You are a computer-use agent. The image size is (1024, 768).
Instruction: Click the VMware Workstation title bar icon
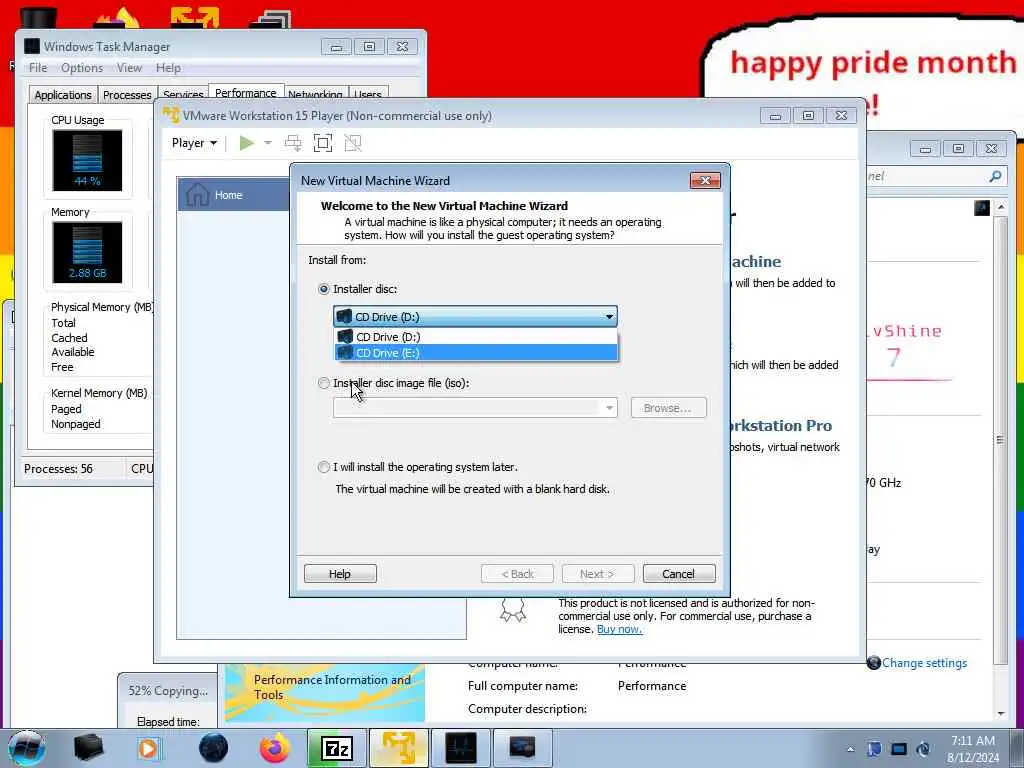(x=171, y=115)
